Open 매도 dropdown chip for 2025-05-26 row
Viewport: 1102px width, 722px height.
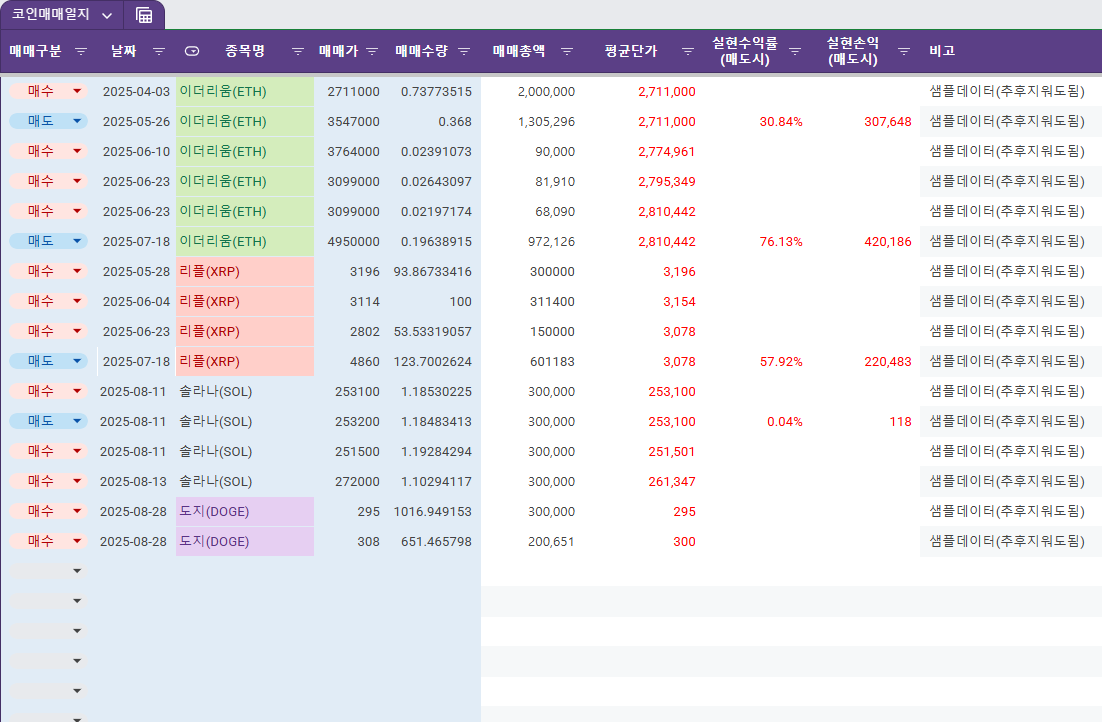point(48,121)
